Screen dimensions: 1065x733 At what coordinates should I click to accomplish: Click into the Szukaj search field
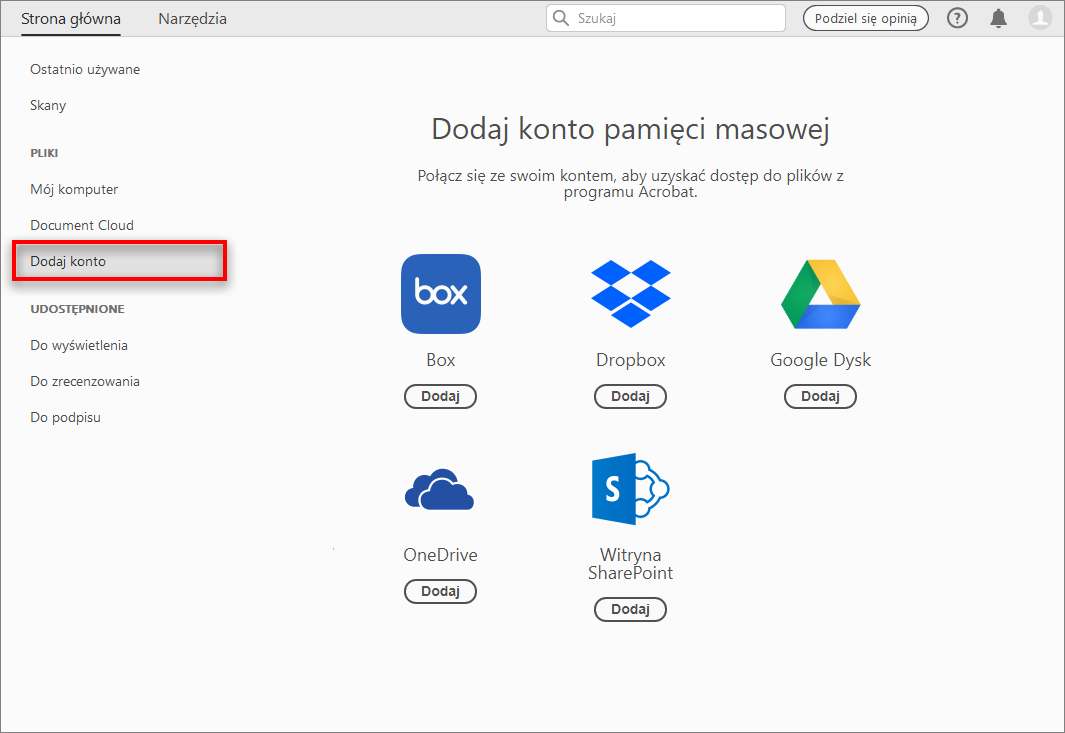click(675, 18)
